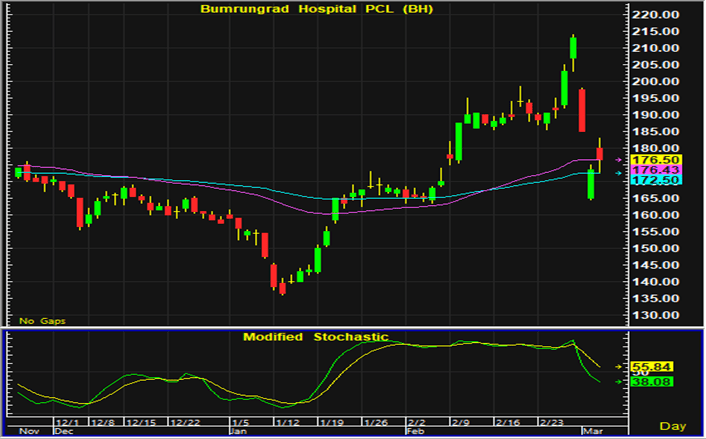Viewport: 706px width, 439px height.
Task: Click the magenta arrow marker beside price axis
Action: [x=618, y=160]
